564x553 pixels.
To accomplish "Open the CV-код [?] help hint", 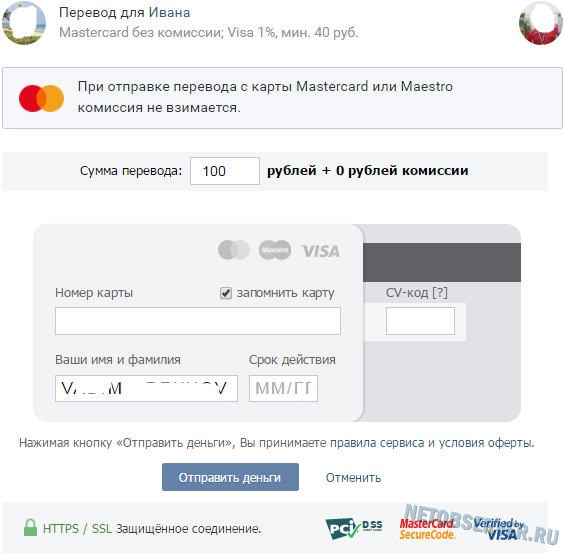I will [x=440, y=293].
